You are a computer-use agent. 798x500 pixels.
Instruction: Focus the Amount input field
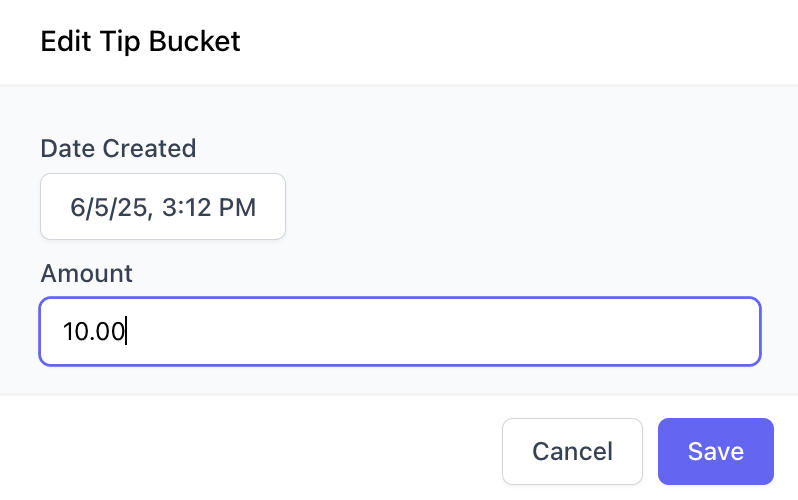[x=400, y=331]
